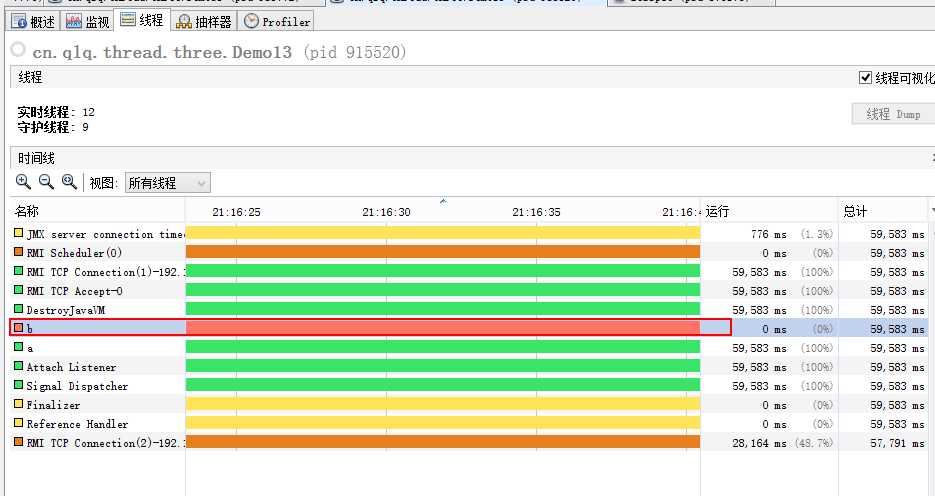This screenshot has height=496, width=935.
Task: Sort by the 名称 column header
Action: [x=98, y=211]
